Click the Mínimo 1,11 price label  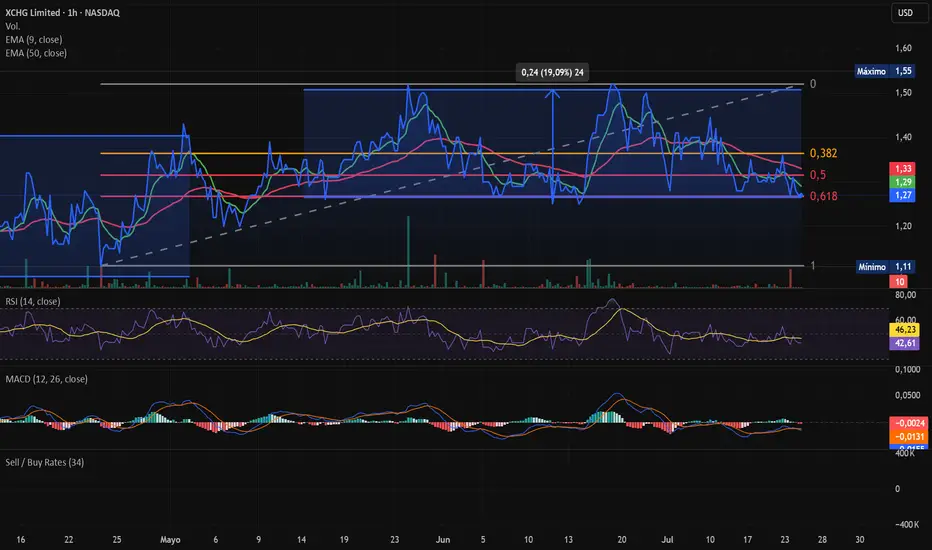[884, 267]
